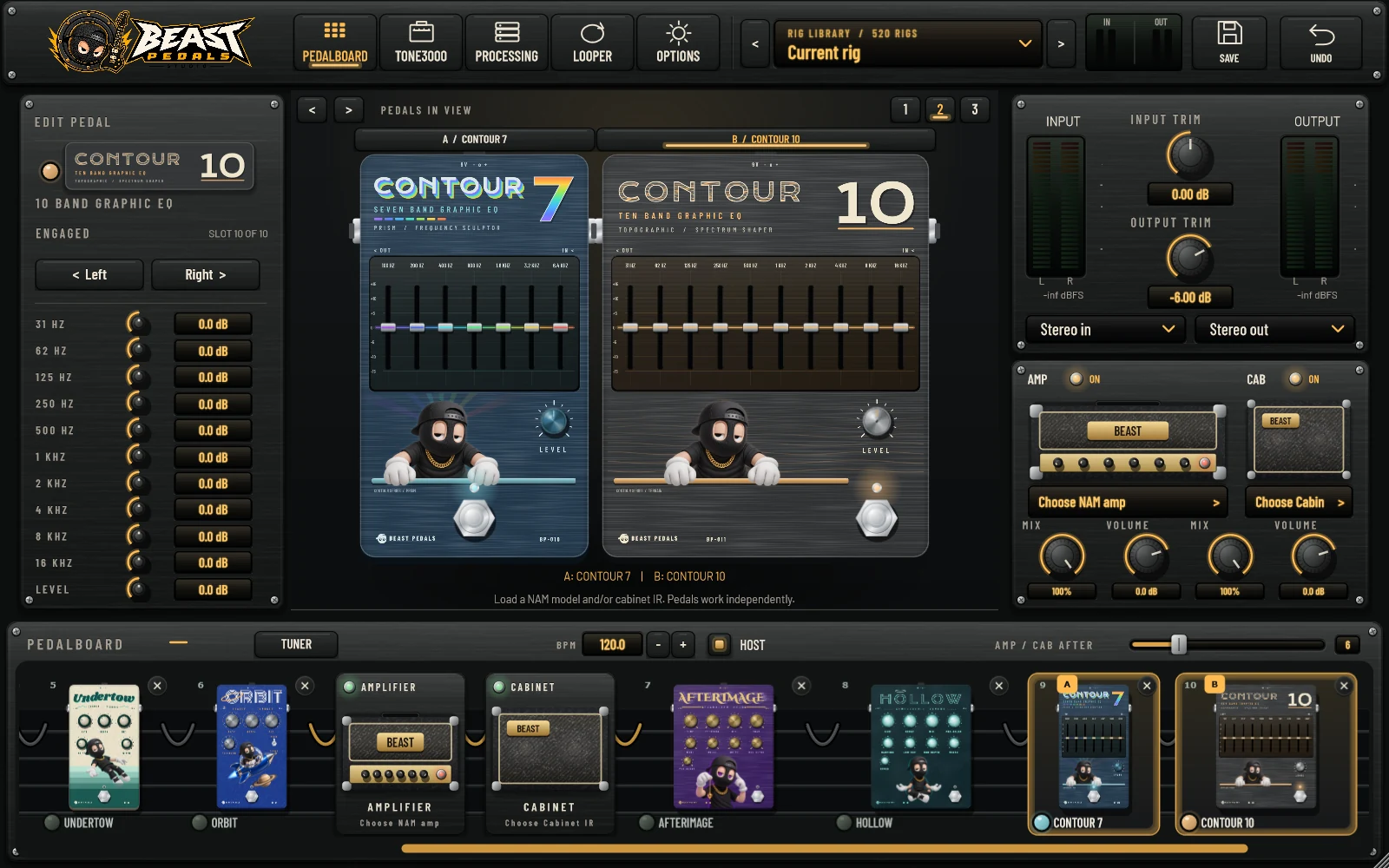Image resolution: width=1389 pixels, height=868 pixels.
Task: Increase BPM with plus button
Action: pyautogui.click(x=683, y=645)
